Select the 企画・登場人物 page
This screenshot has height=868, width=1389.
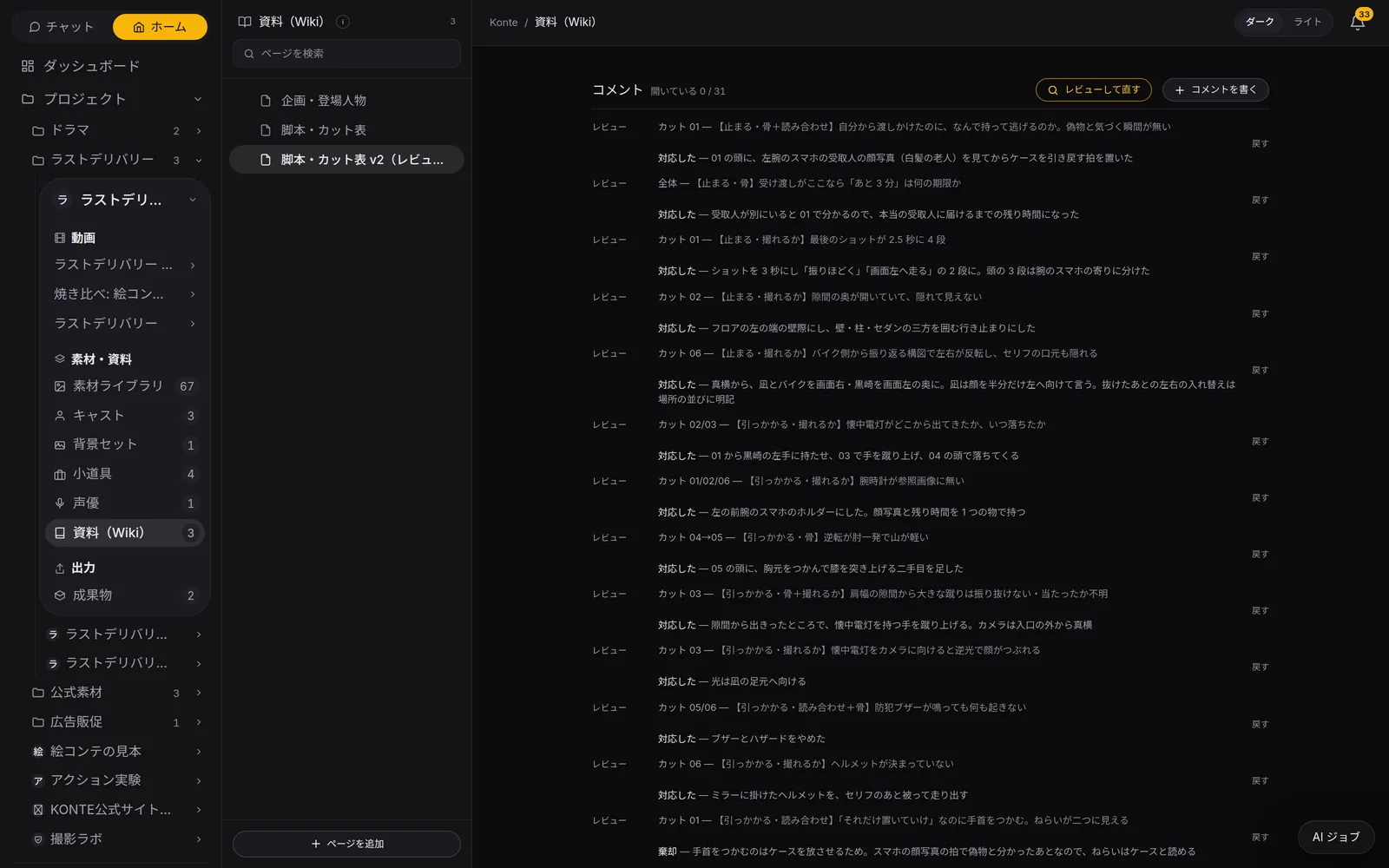pyautogui.click(x=346, y=101)
